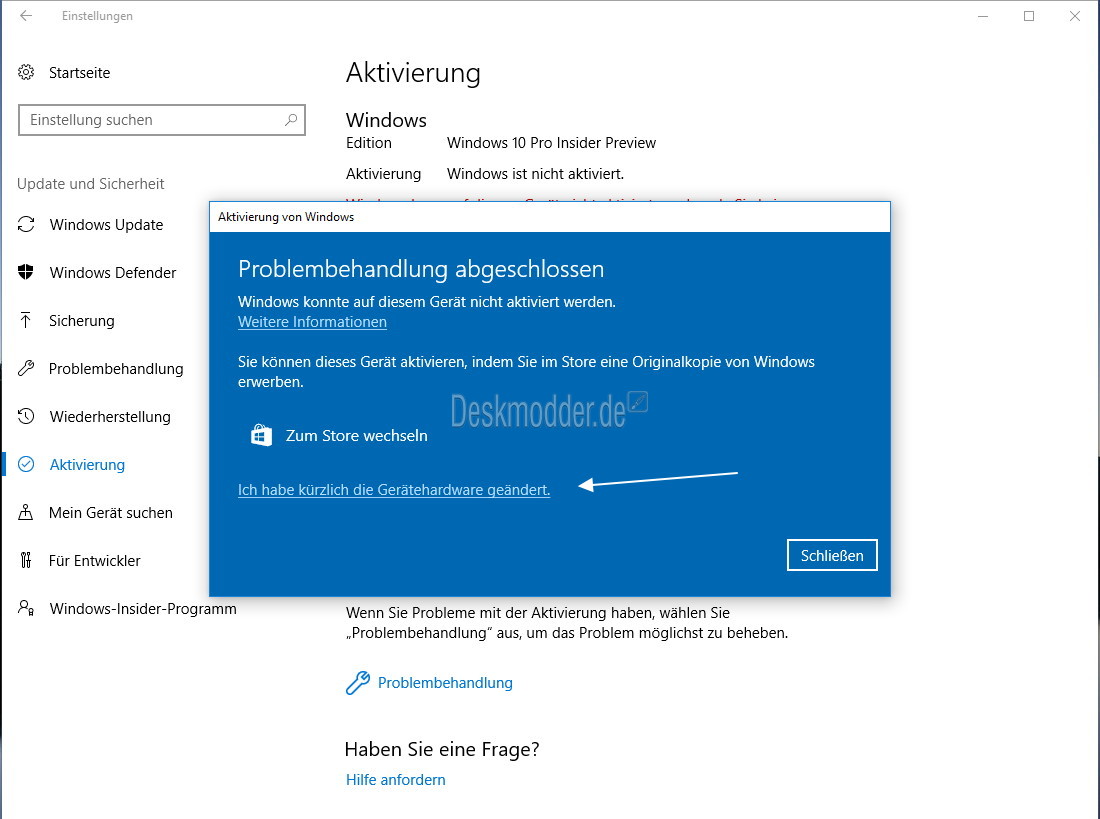The width and height of the screenshot is (1100, 819).
Task: Click the Store bag icon in dialog
Action: coord(261,436)
